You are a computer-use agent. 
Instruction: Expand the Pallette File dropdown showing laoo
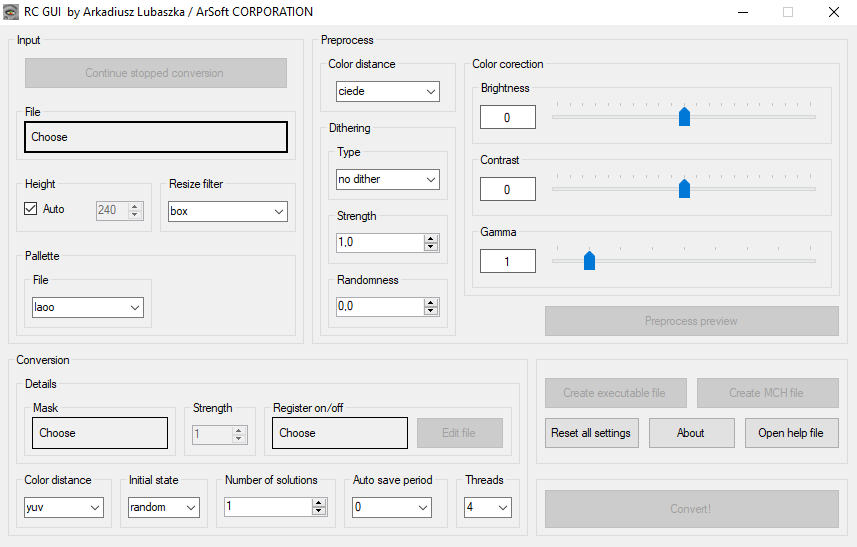tap(88, 307)
